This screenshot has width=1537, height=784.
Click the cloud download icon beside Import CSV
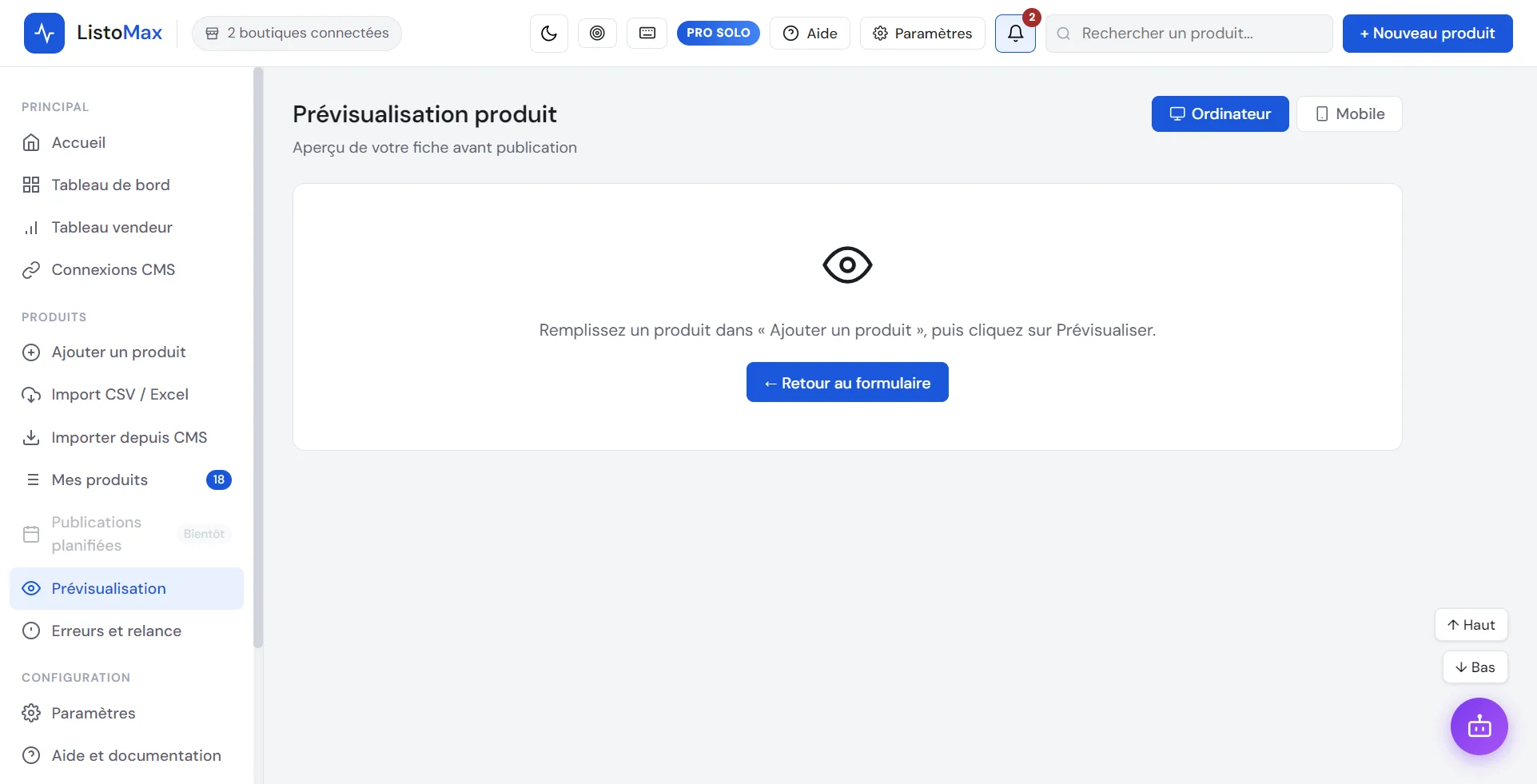31,395
